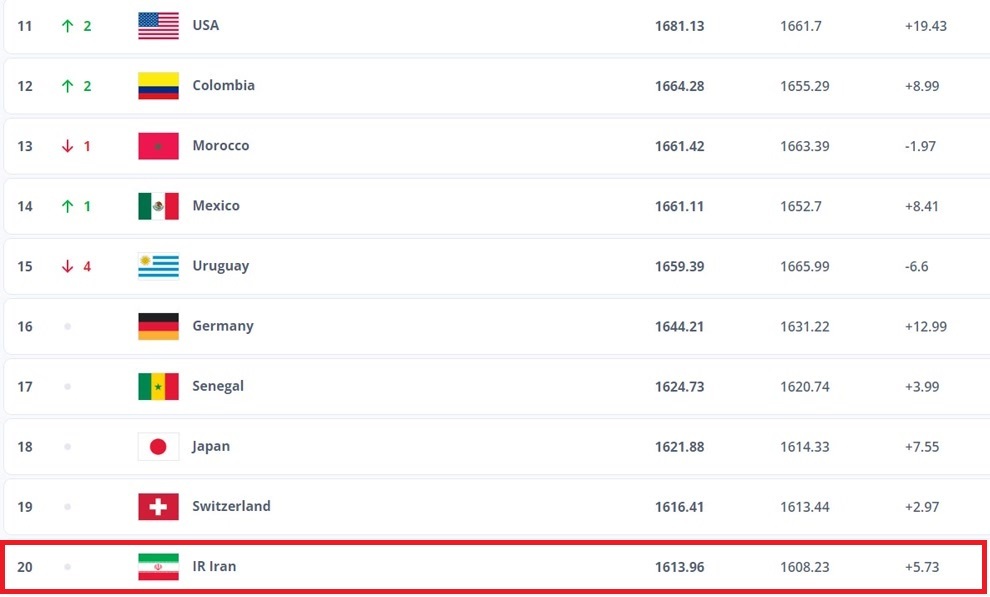Click the Morocco flag icon
Viewport: 990px width, 597px height.
point(158,146)
